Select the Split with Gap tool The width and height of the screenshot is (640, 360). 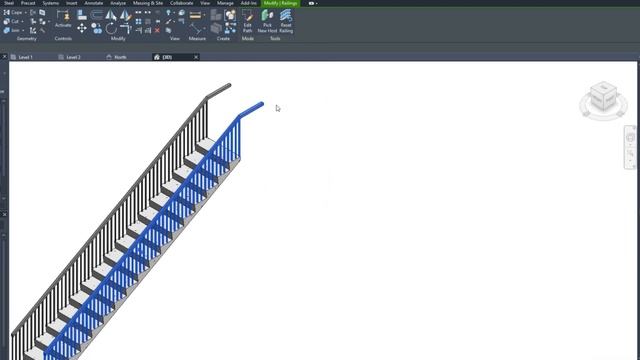[148, 13]
